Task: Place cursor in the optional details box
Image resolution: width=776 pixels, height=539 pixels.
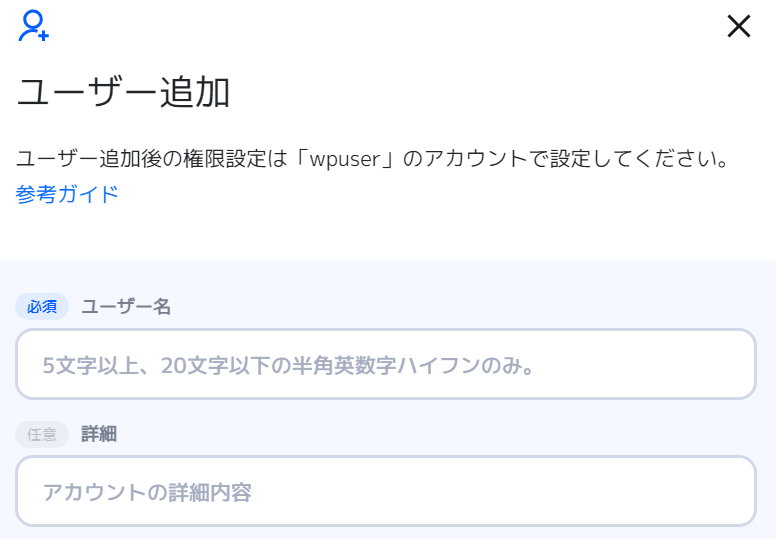Action: [x=386, y=491]
